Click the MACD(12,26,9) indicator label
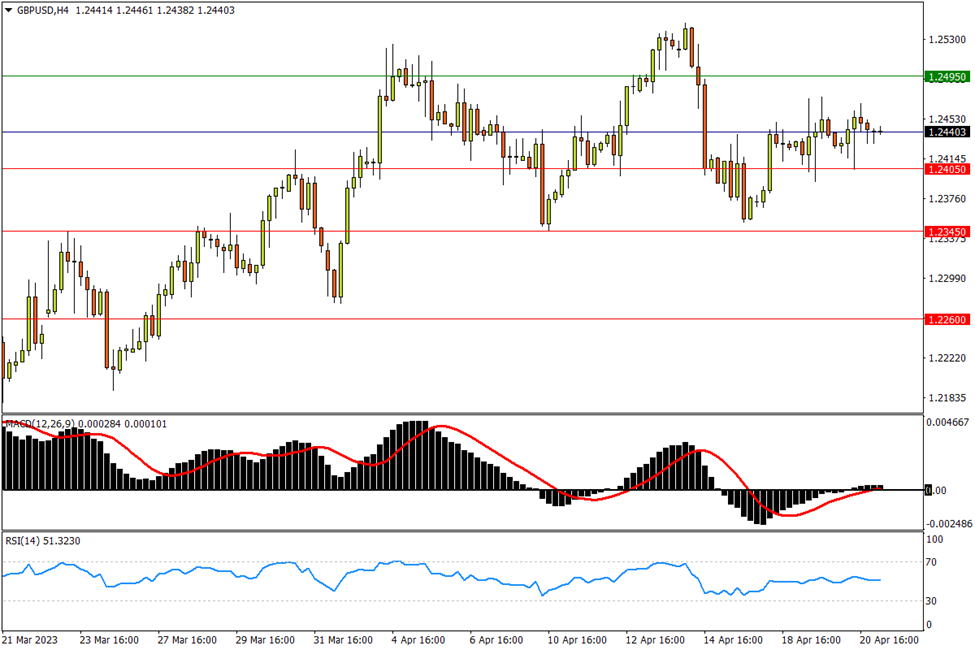The image size is (975, 650). click(x=45, y=424)
